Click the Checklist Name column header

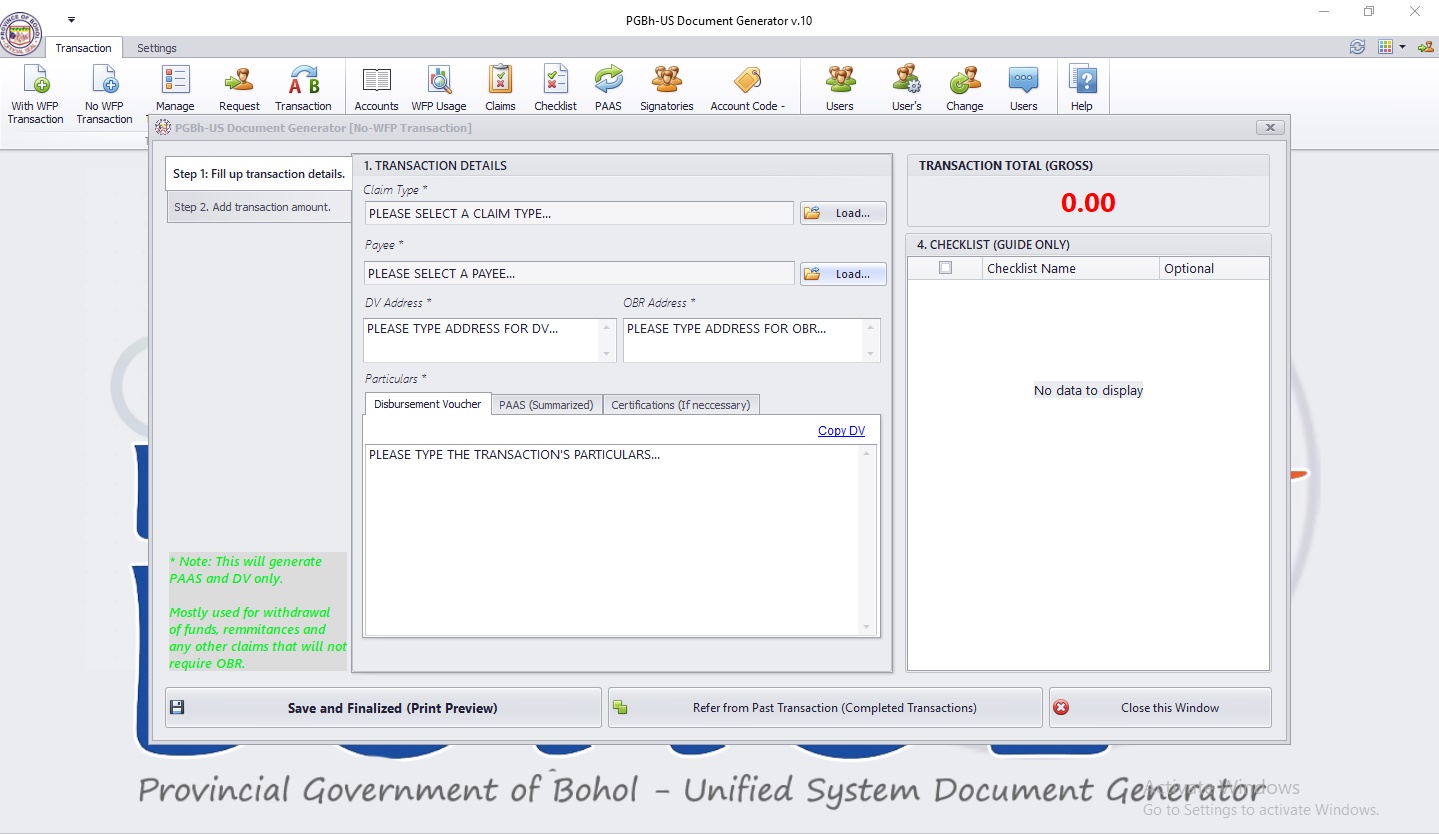pyautogui.click(x=1071, y=268)
